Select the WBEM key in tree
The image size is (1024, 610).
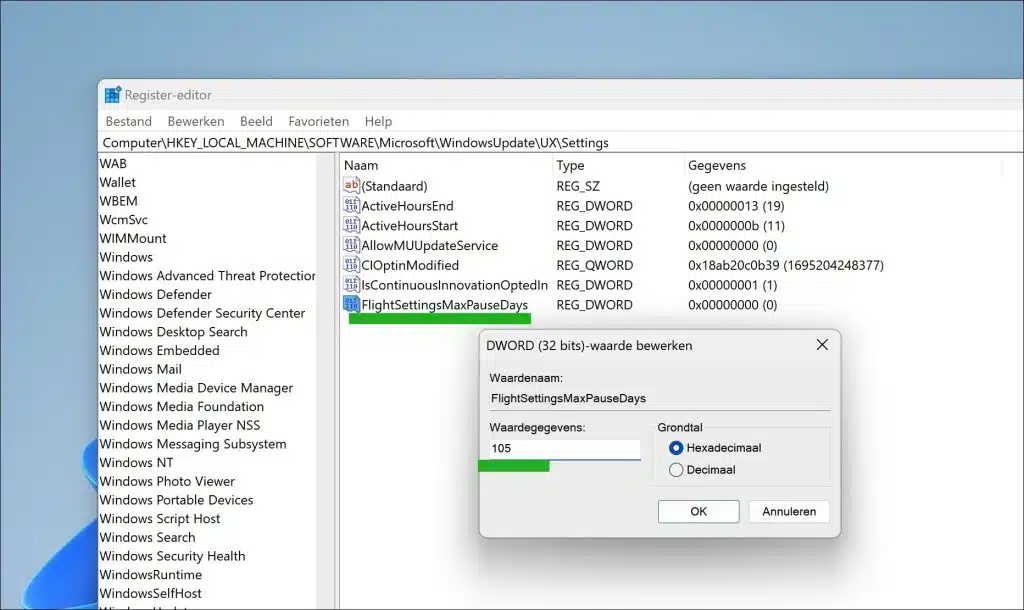pos(118,201)
